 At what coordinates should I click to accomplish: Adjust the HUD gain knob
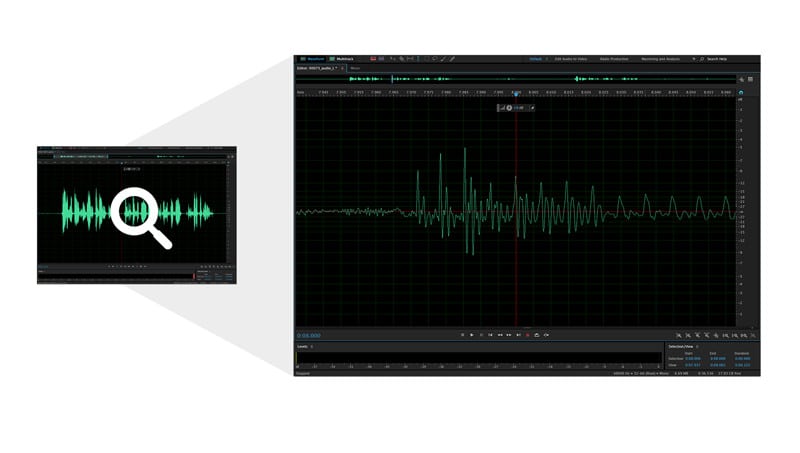click(509, 108)
